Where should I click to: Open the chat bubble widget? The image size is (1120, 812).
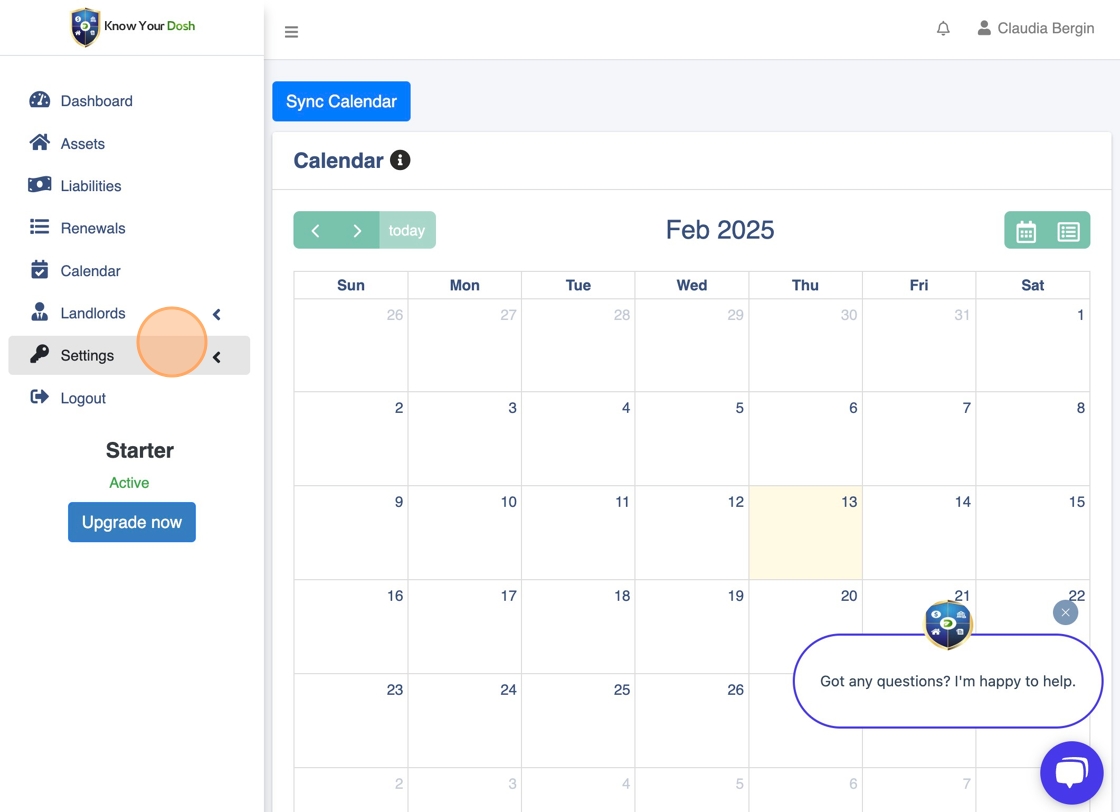click(x=1071, y=772)
